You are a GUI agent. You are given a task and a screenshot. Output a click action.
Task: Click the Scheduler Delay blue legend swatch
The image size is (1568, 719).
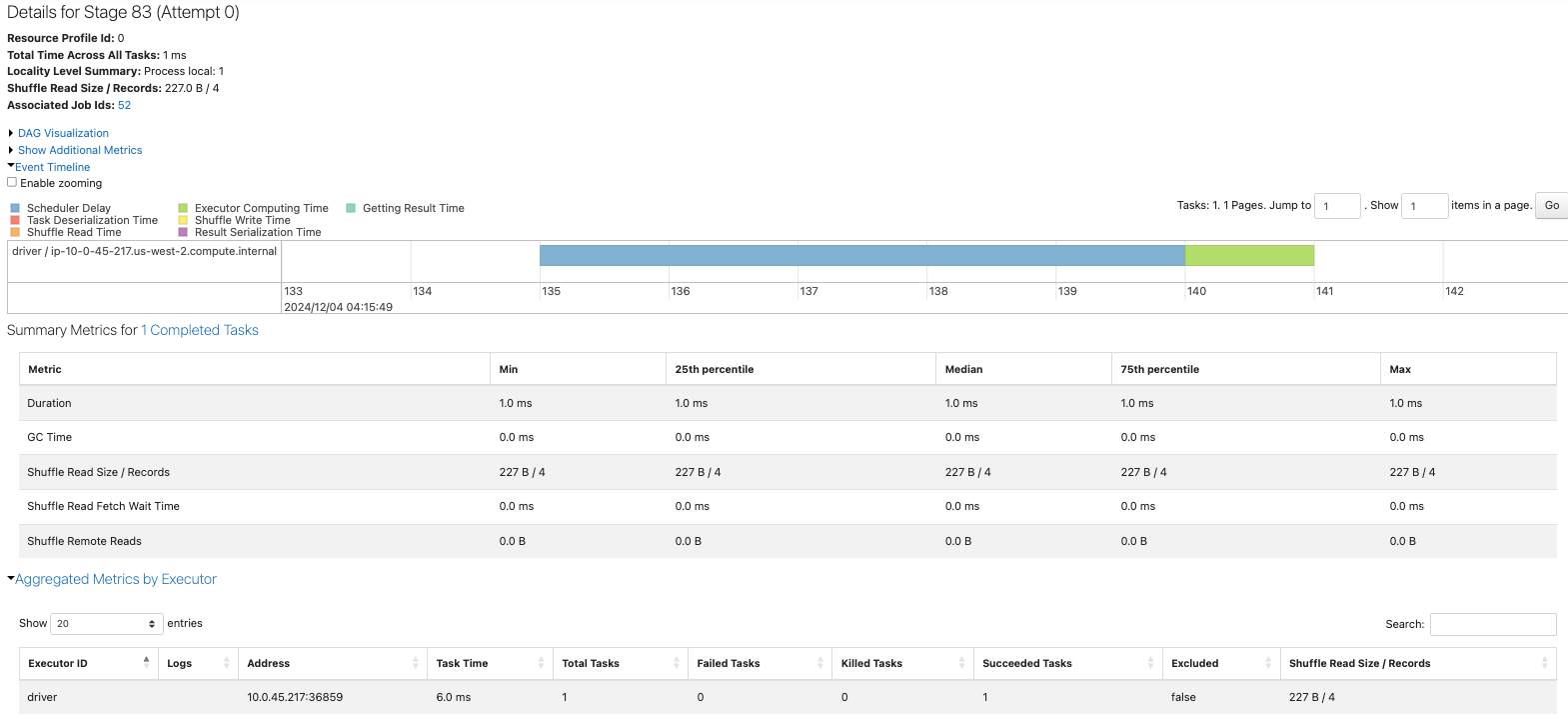(15, 208)
